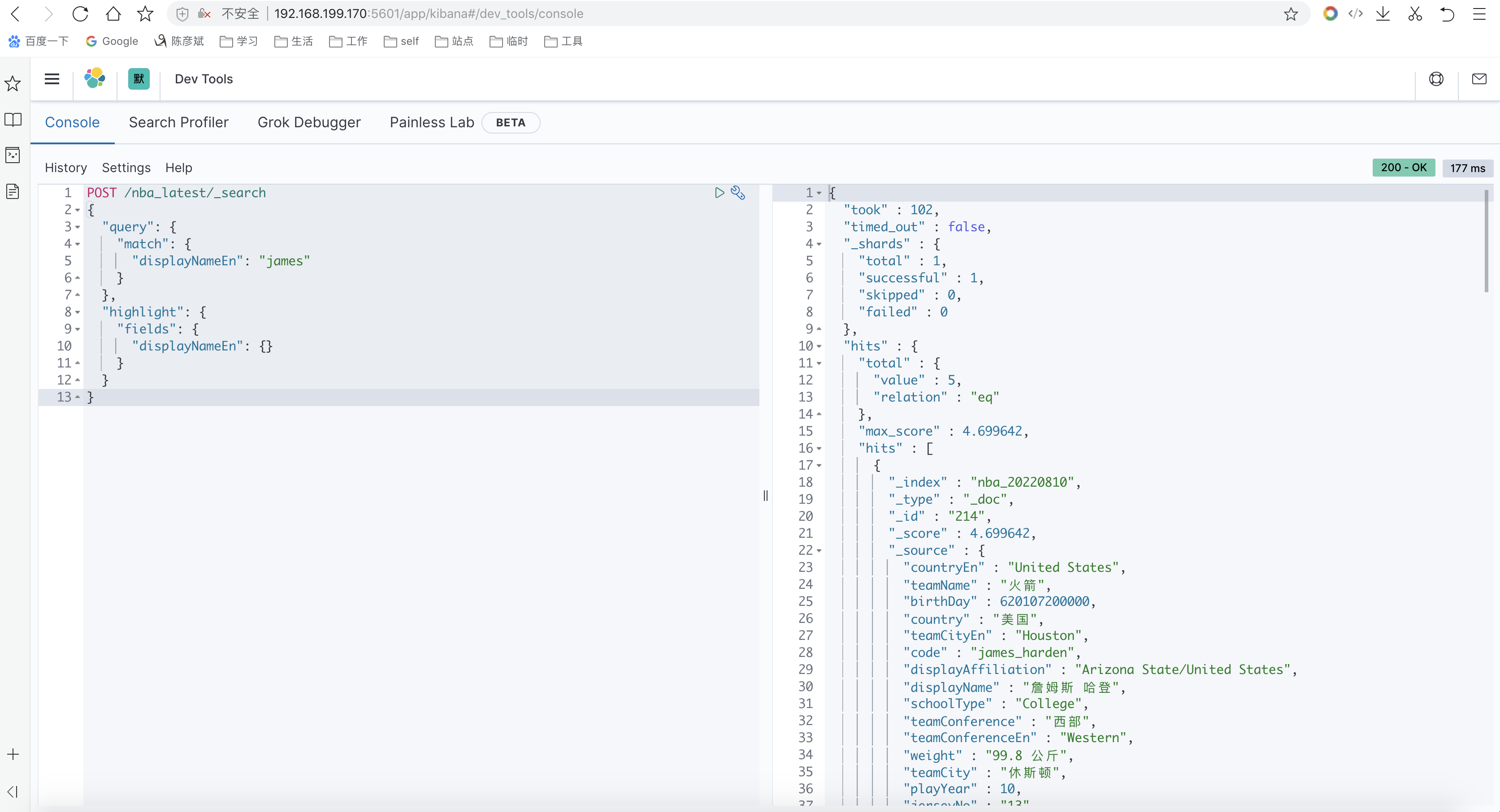Open the Settings panel
The height and width of the screenshot is (812, 1500).
pos(125,167)
